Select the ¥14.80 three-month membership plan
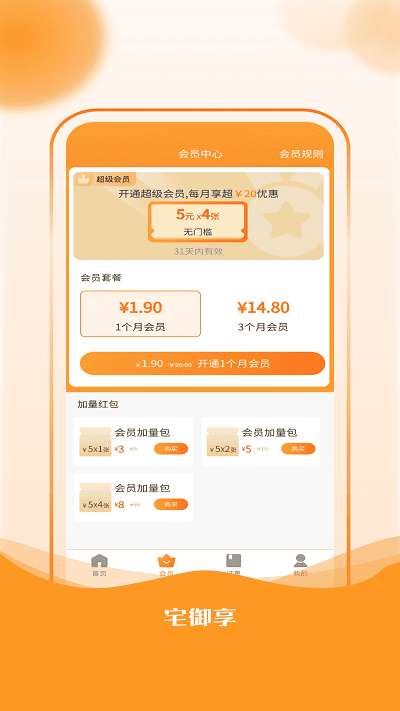 click(263, 314)
